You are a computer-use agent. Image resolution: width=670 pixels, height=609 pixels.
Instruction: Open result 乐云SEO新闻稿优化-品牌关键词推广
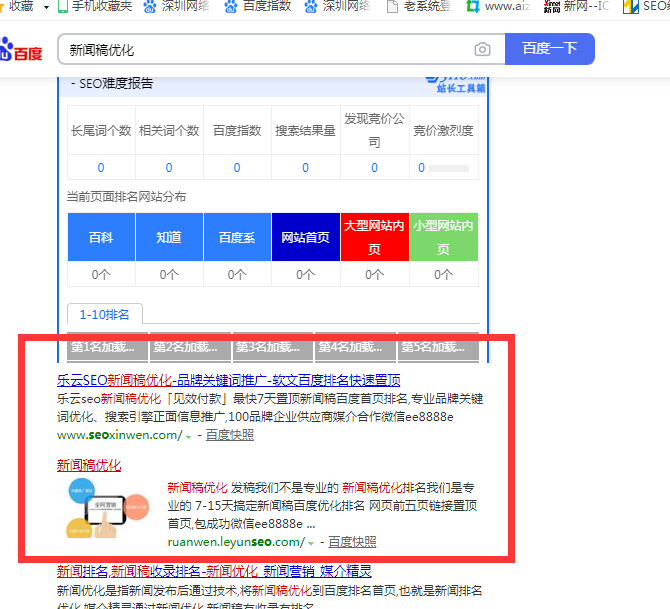(x=229, y=380)
